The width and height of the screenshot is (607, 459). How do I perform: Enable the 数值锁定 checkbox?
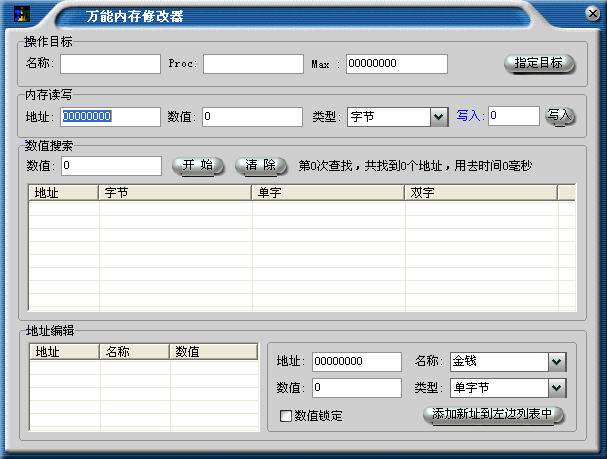click(286, 415)
